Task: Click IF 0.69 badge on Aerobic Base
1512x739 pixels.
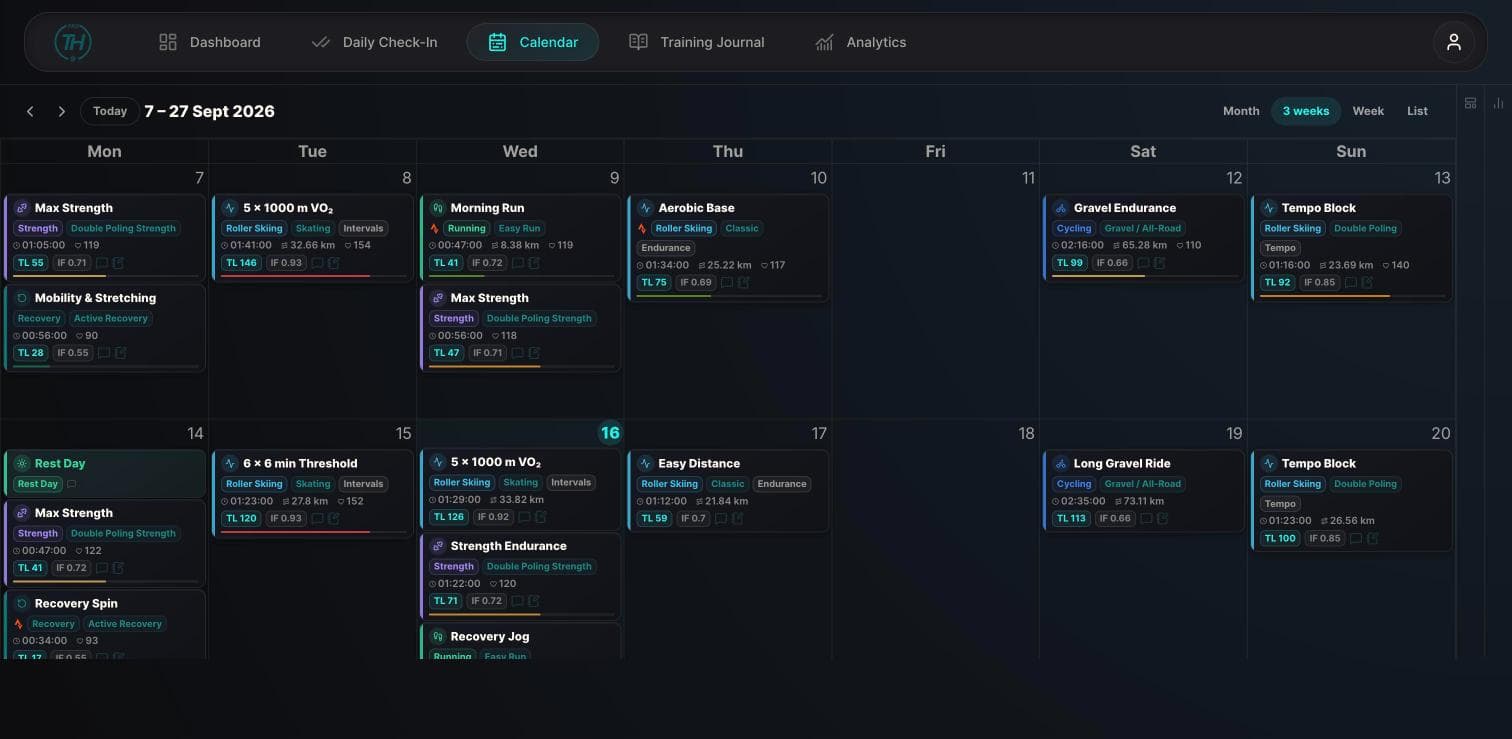Action: tap(695, 283)
